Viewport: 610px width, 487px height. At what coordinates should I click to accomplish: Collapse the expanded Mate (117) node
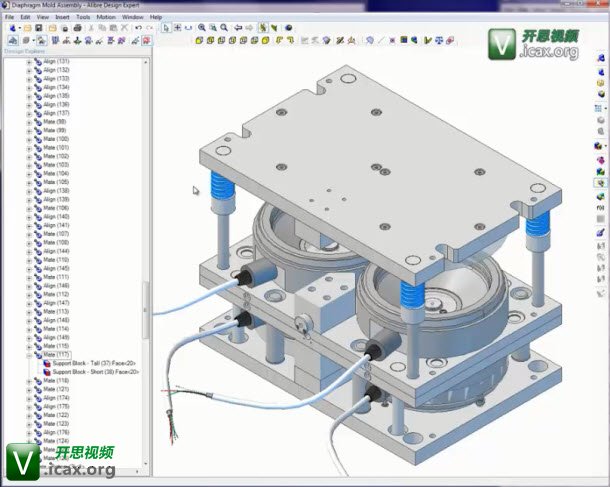29,355
